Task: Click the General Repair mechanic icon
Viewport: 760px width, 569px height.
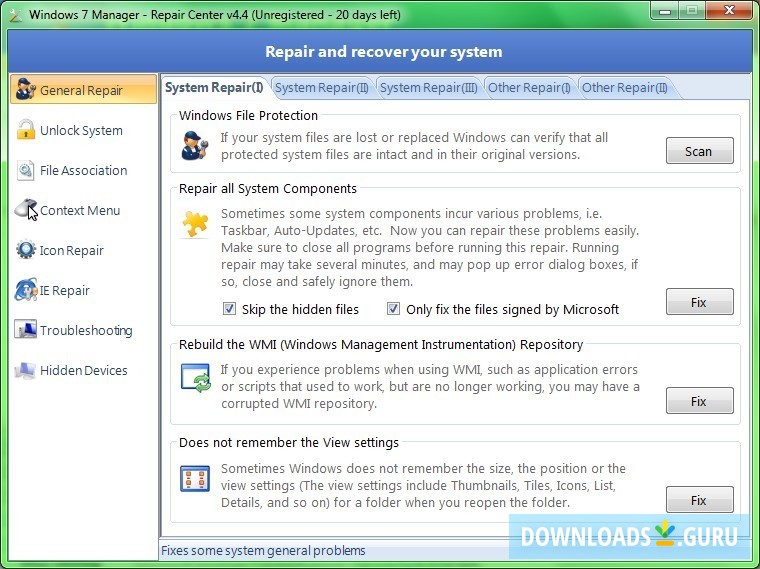Action: [26, 89]
